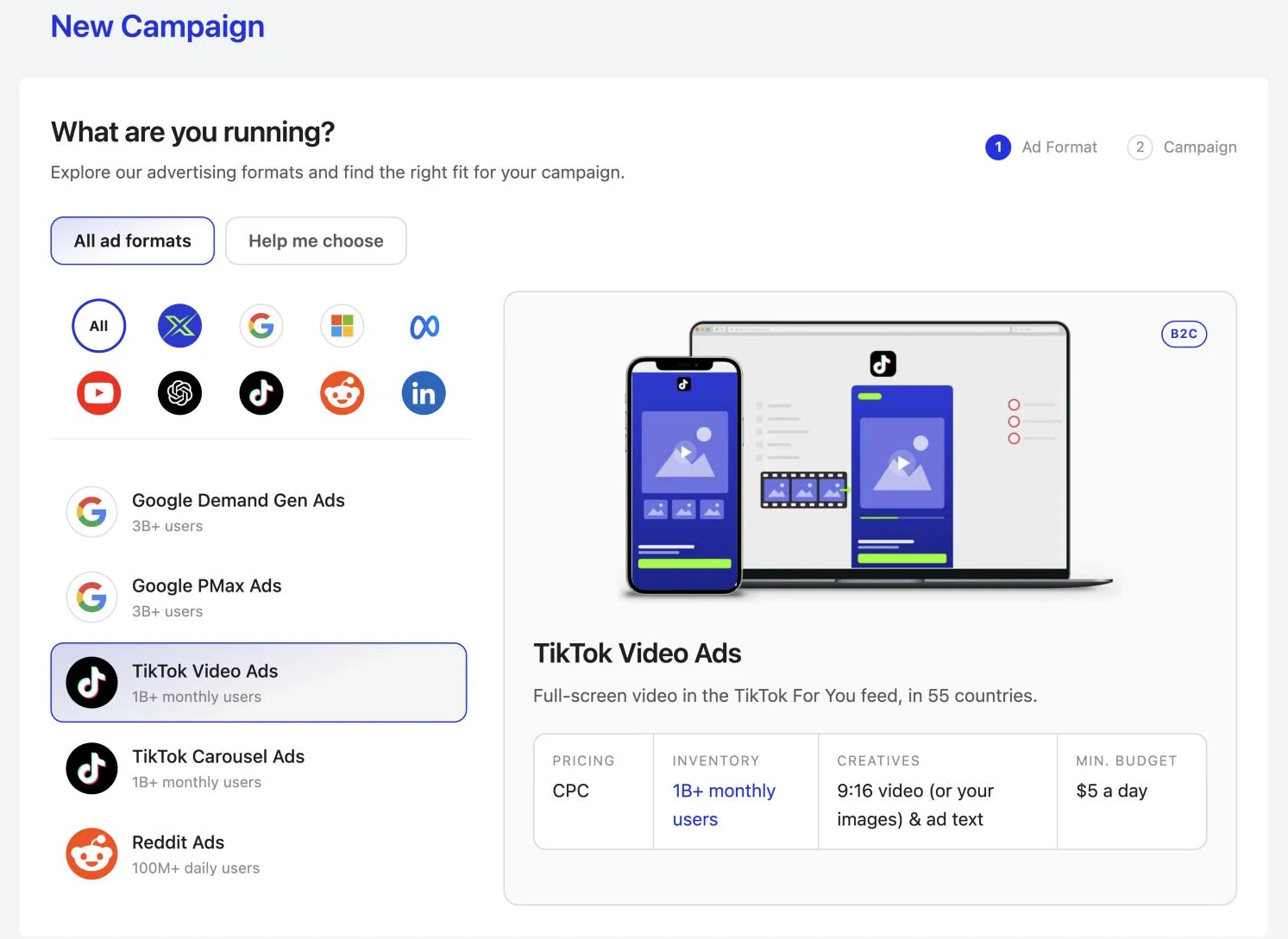
Task: Choose Google Demand Gen Ads format
Action: coord(259,512)
